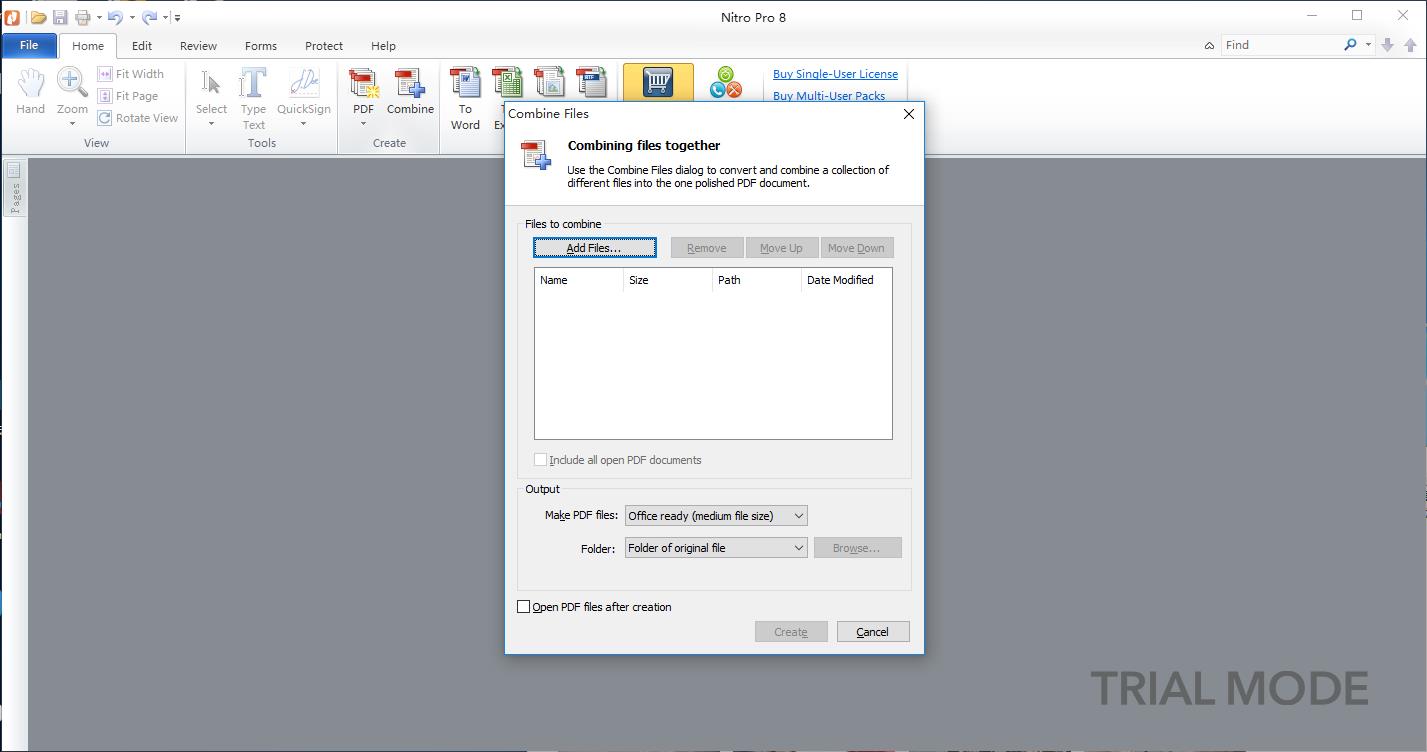Click the Rotate View icon
This screenshot has height=752, width=1427.
105,118
